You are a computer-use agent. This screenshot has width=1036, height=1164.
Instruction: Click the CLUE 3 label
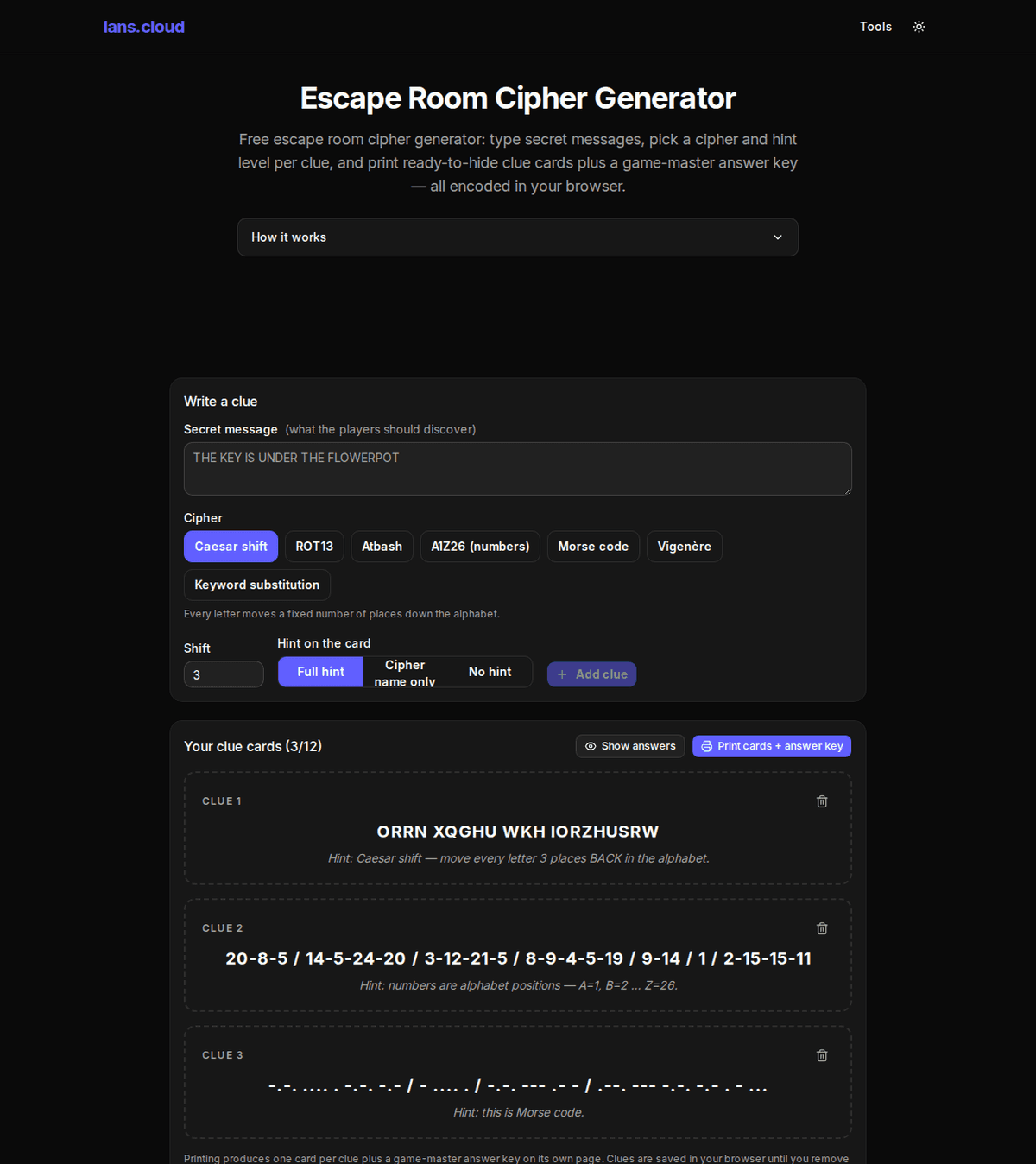[223, 1055]
